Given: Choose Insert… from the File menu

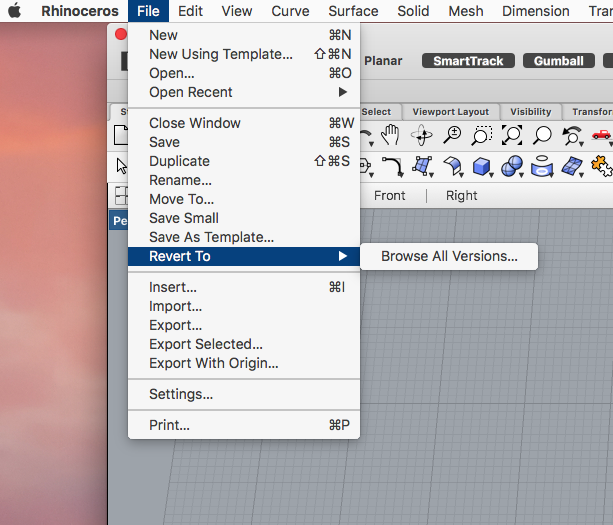Looking at the screenshot, I should coord(244,287).
